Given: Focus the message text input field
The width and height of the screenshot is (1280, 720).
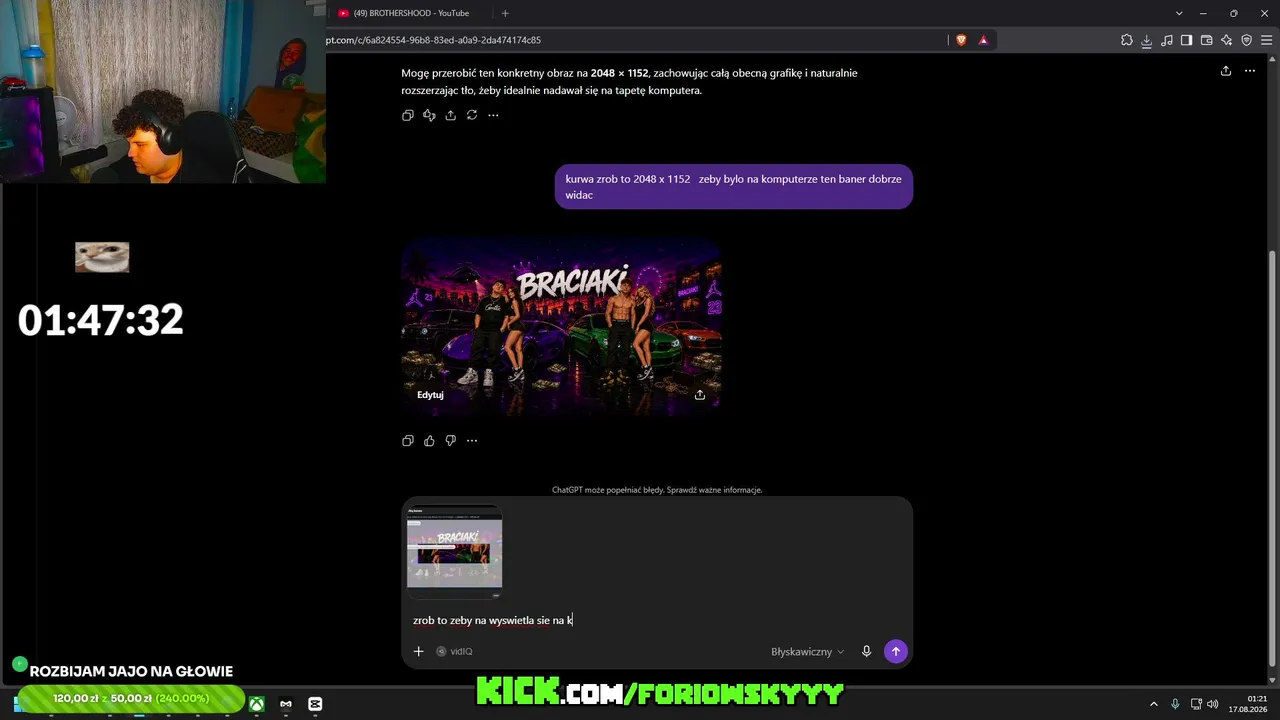Looking at the screenshot, I should pos(657,621).
